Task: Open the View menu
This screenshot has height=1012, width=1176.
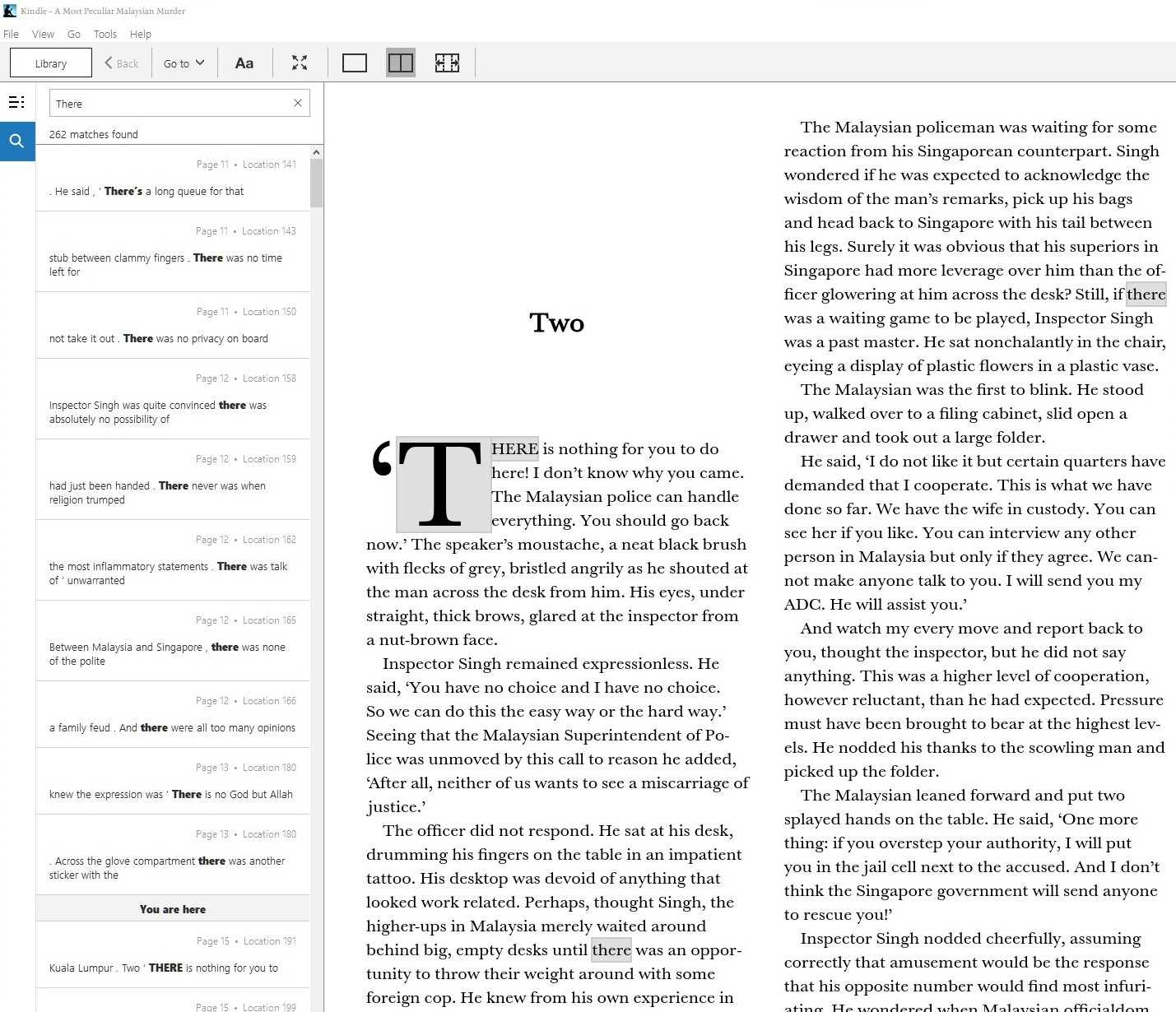Action: point(43,34)
